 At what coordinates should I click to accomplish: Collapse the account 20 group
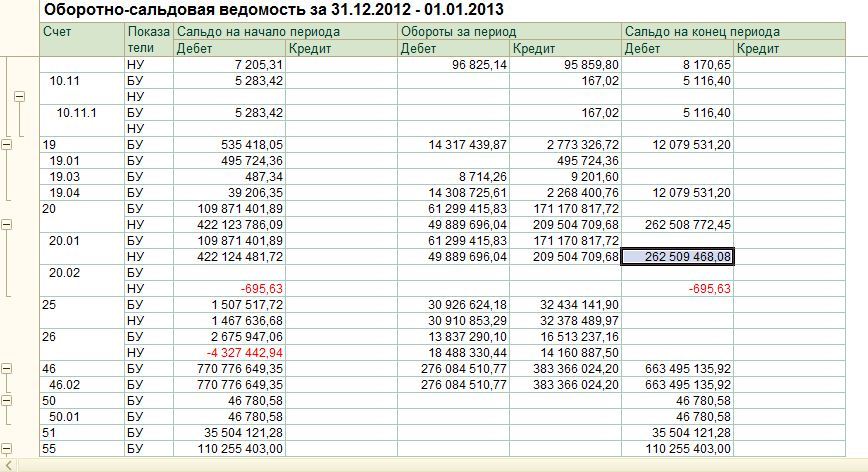tap(7, 225)
